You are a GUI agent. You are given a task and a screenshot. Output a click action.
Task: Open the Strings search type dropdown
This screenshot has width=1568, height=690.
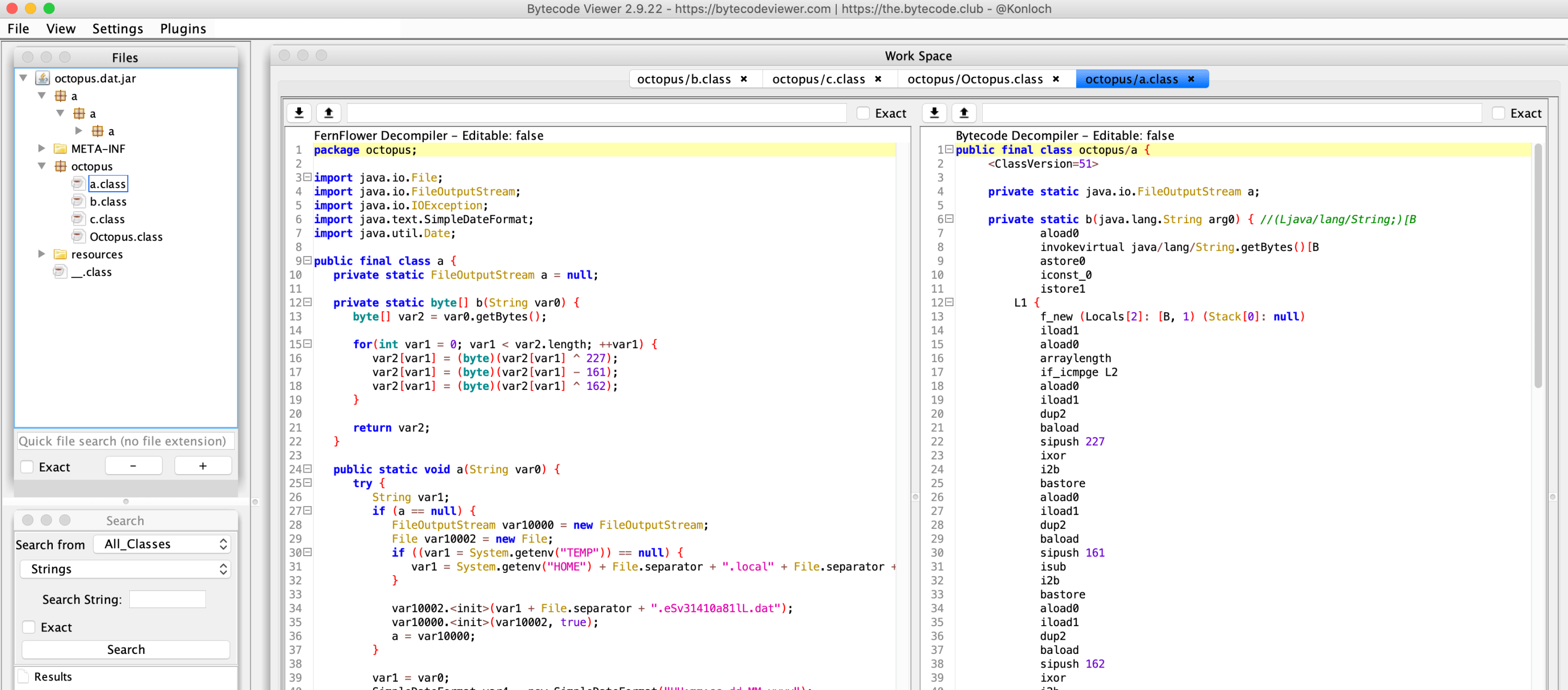tap(125, 569)
